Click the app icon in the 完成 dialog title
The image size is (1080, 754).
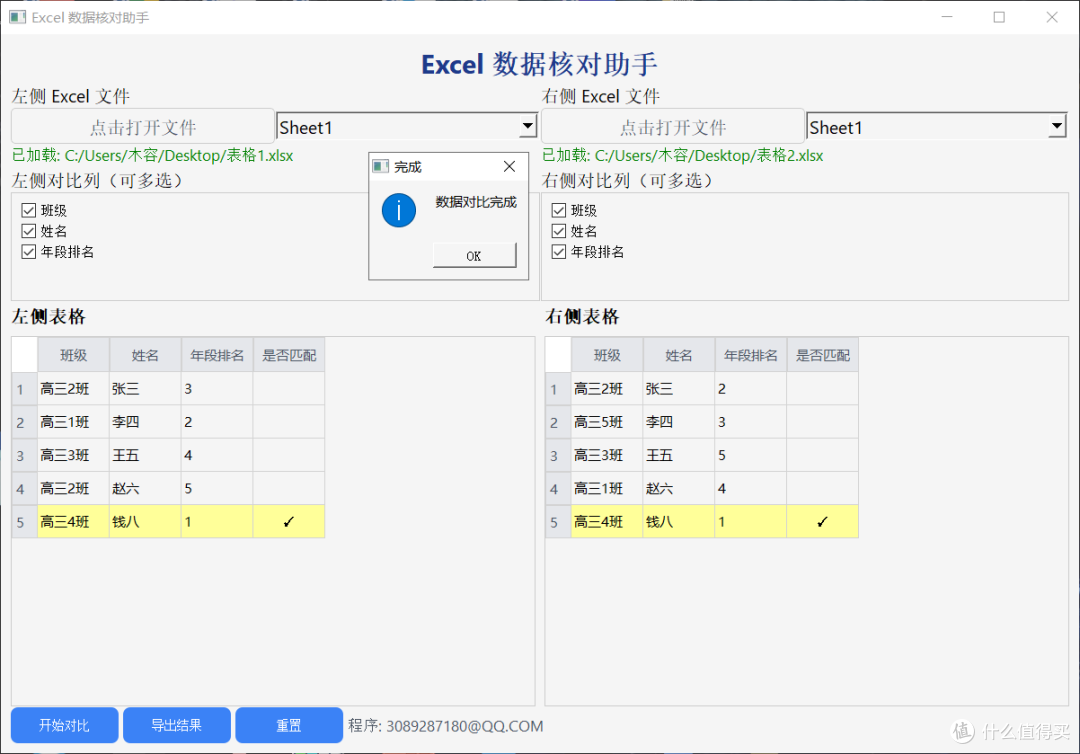pos(380,167)
